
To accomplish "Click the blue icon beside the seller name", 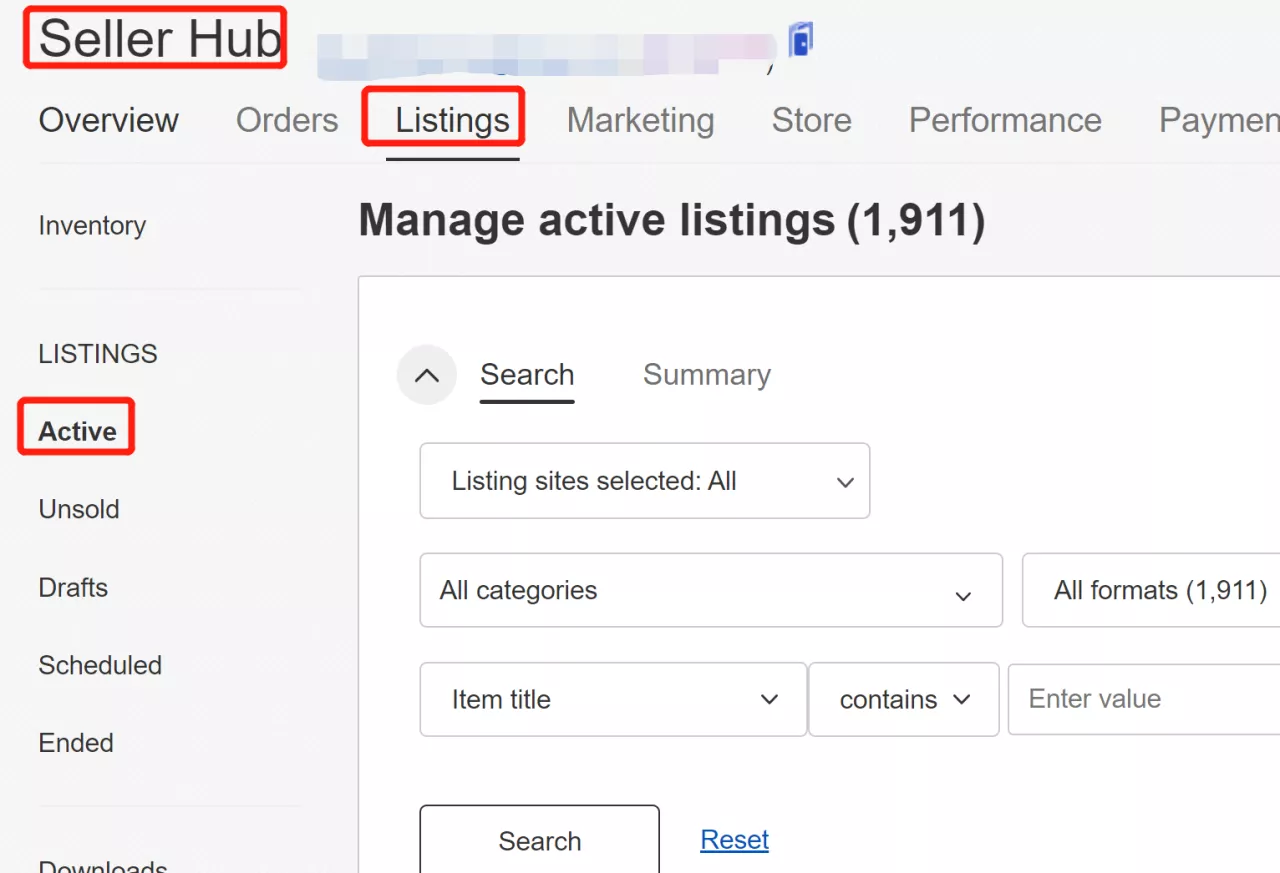I will (x=800, y=40).
